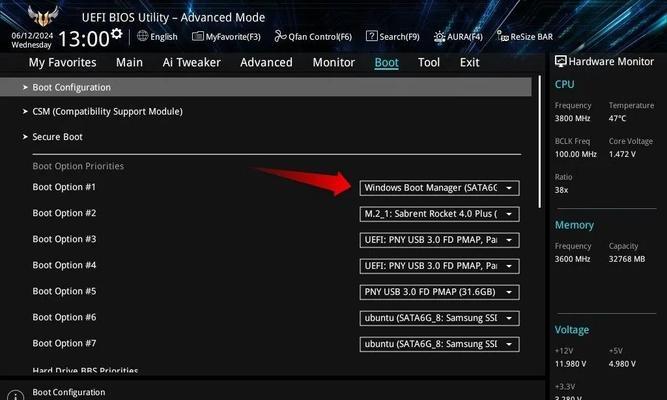Open the Ai Tweaker tab
667x400 pixels.
coord(191,63)
